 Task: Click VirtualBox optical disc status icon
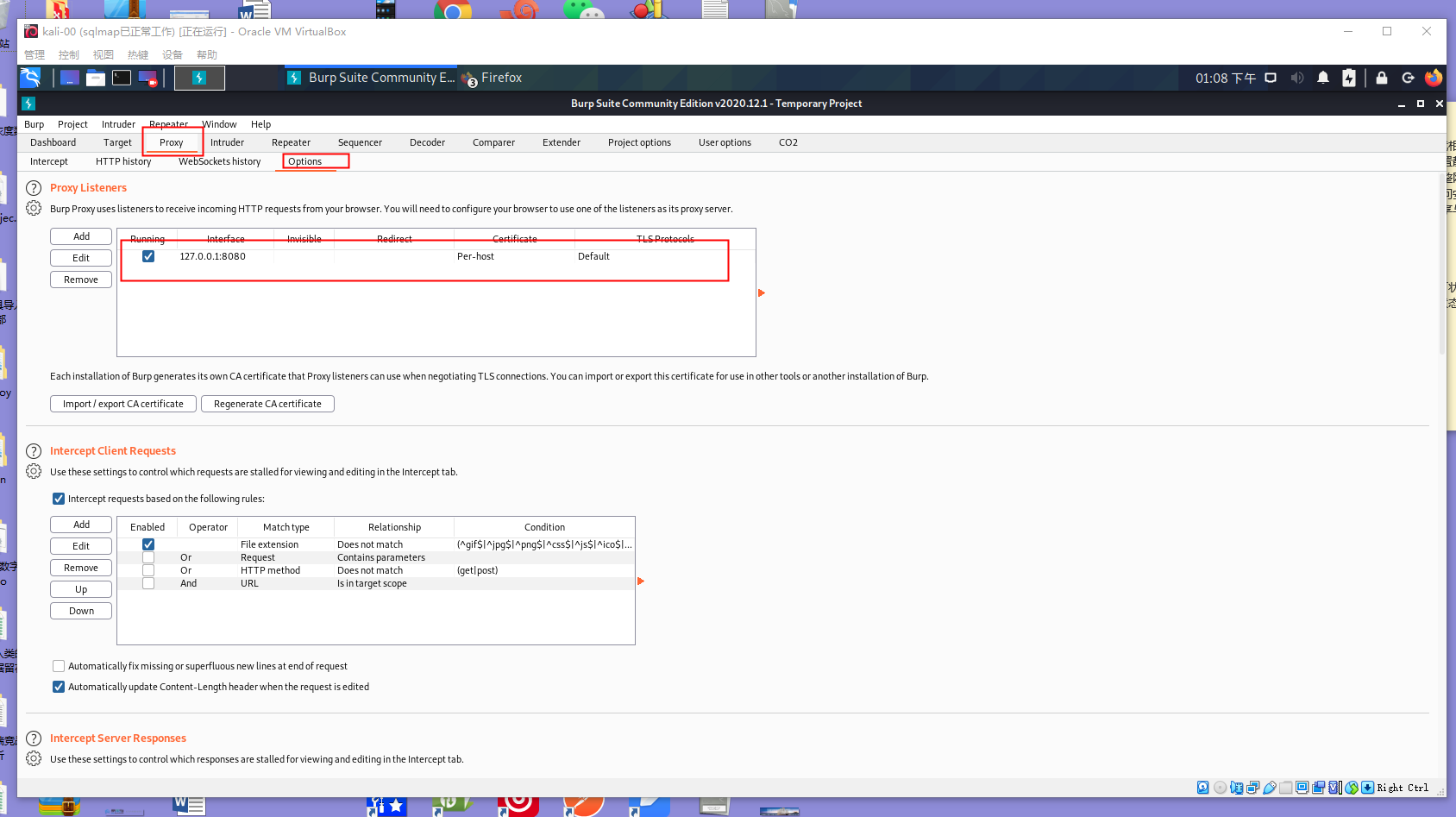1220,788
